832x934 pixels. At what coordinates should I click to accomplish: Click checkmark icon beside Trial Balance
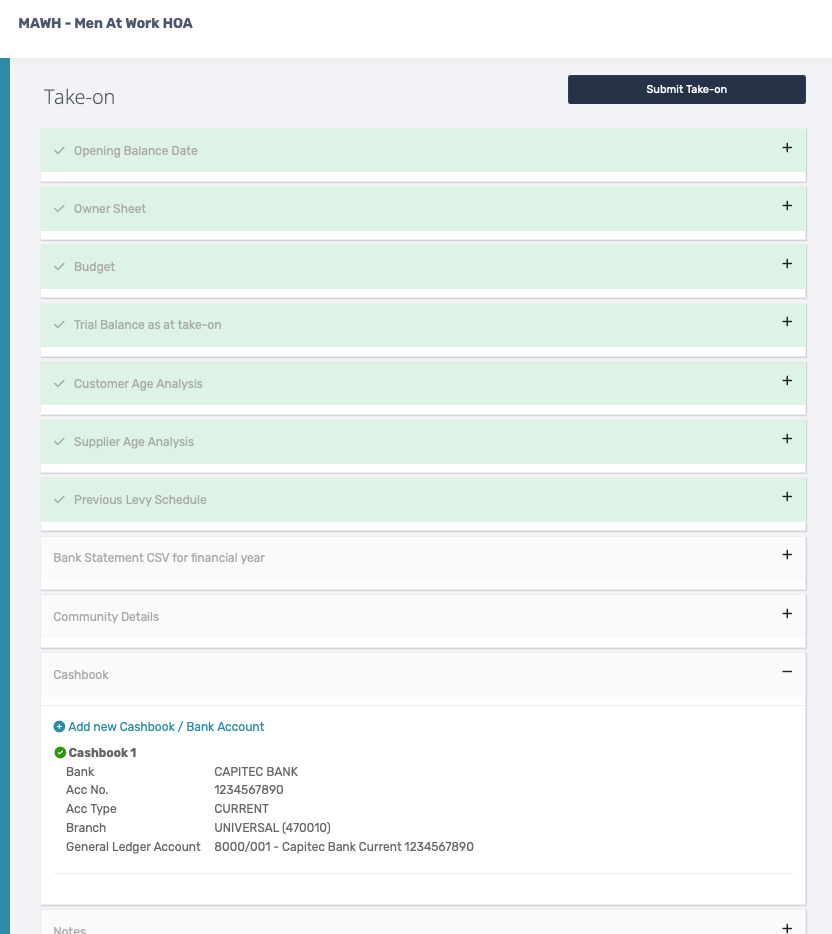pyautogui.click(x=59, y=325)
